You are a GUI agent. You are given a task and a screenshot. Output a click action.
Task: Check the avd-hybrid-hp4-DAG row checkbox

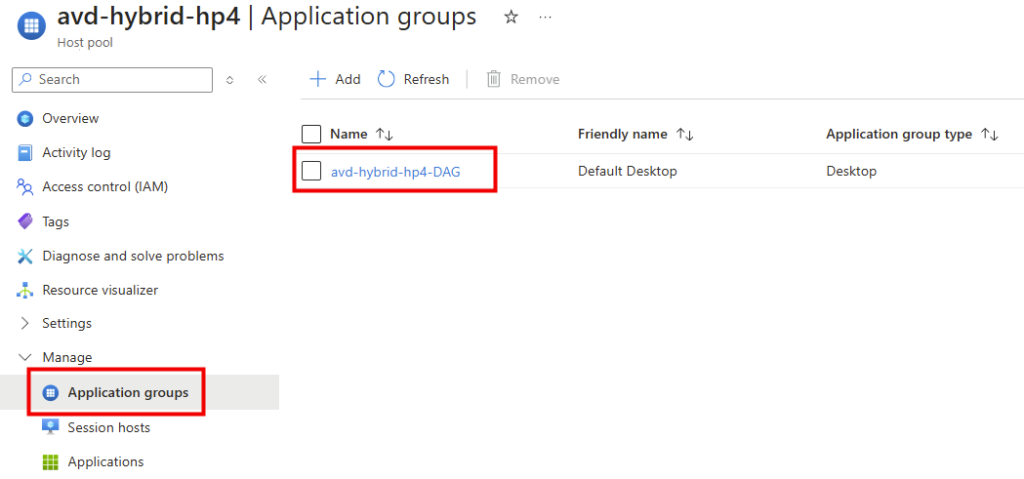coord(312,171)
